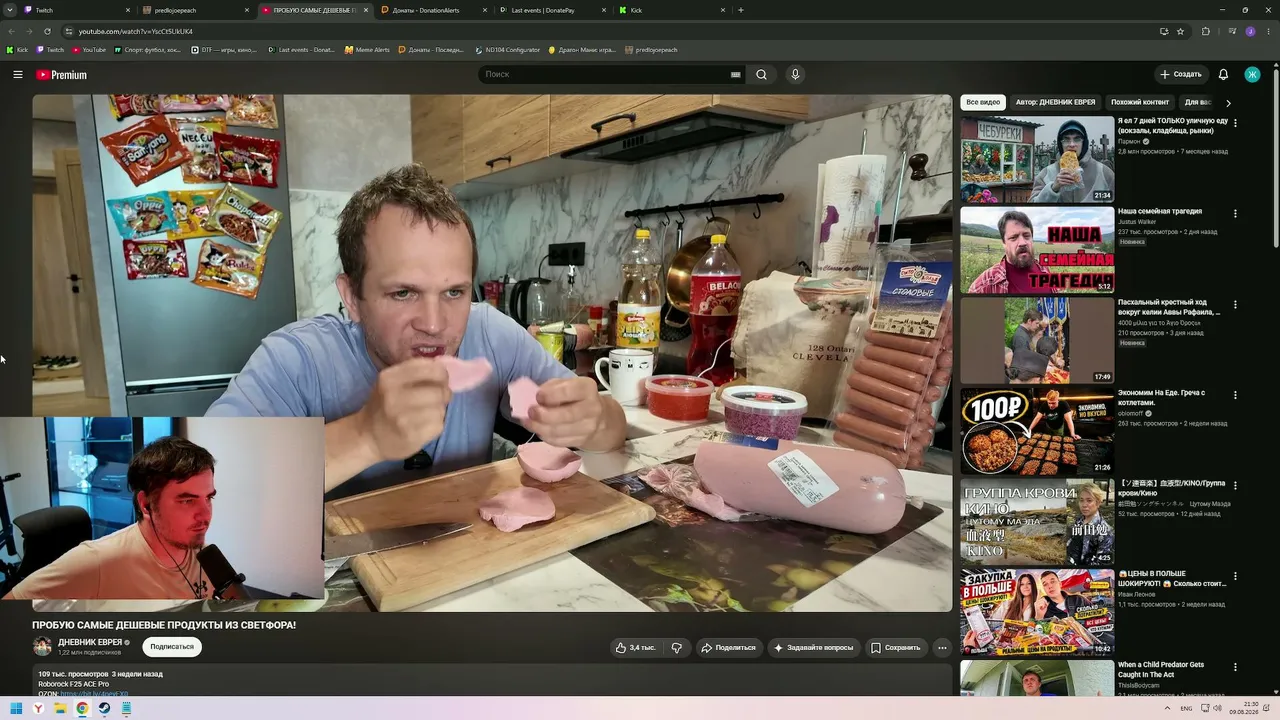Subscribe with the Подписаться button

pos(172,647)
